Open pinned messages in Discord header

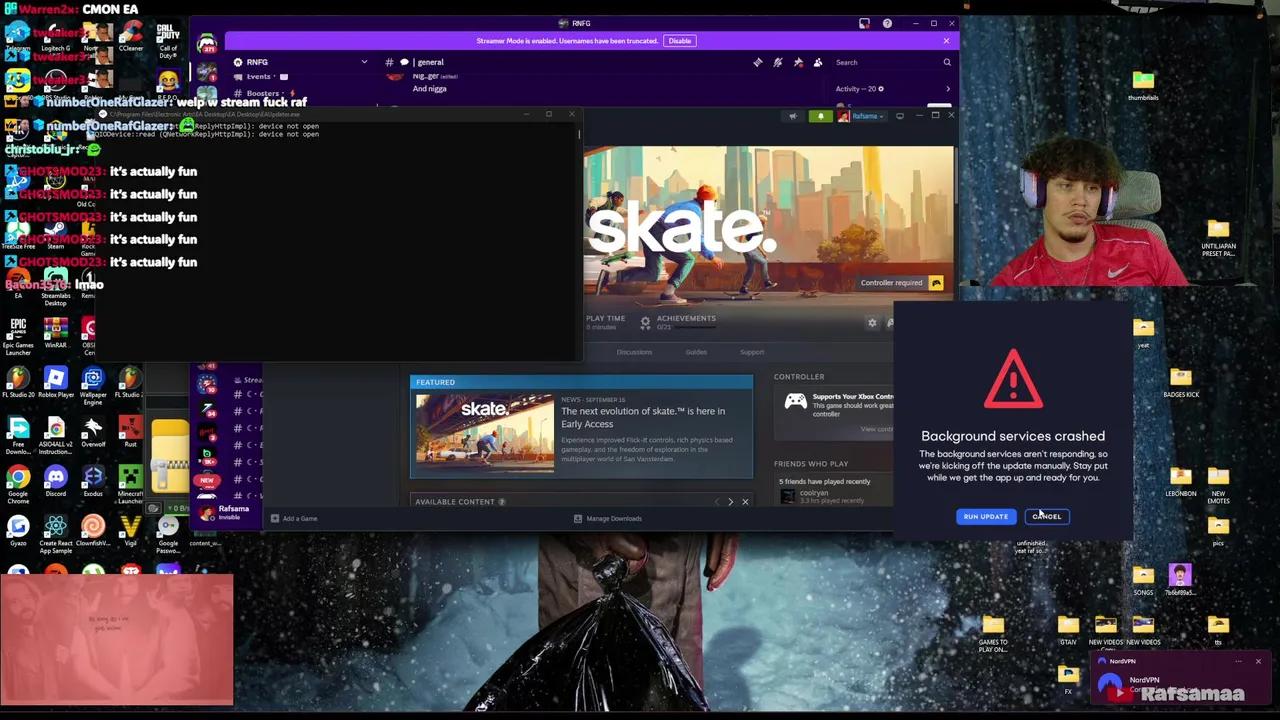(798, 62)
